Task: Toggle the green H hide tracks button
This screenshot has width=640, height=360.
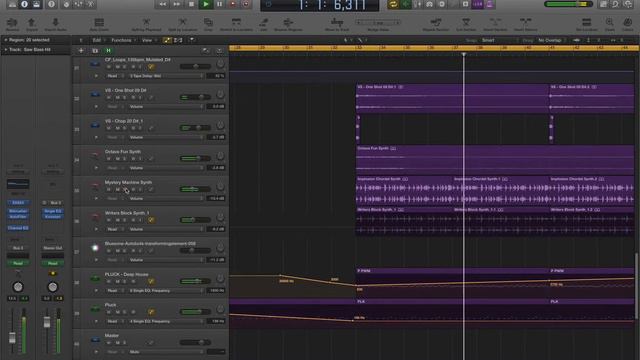Action: (108, 51)
